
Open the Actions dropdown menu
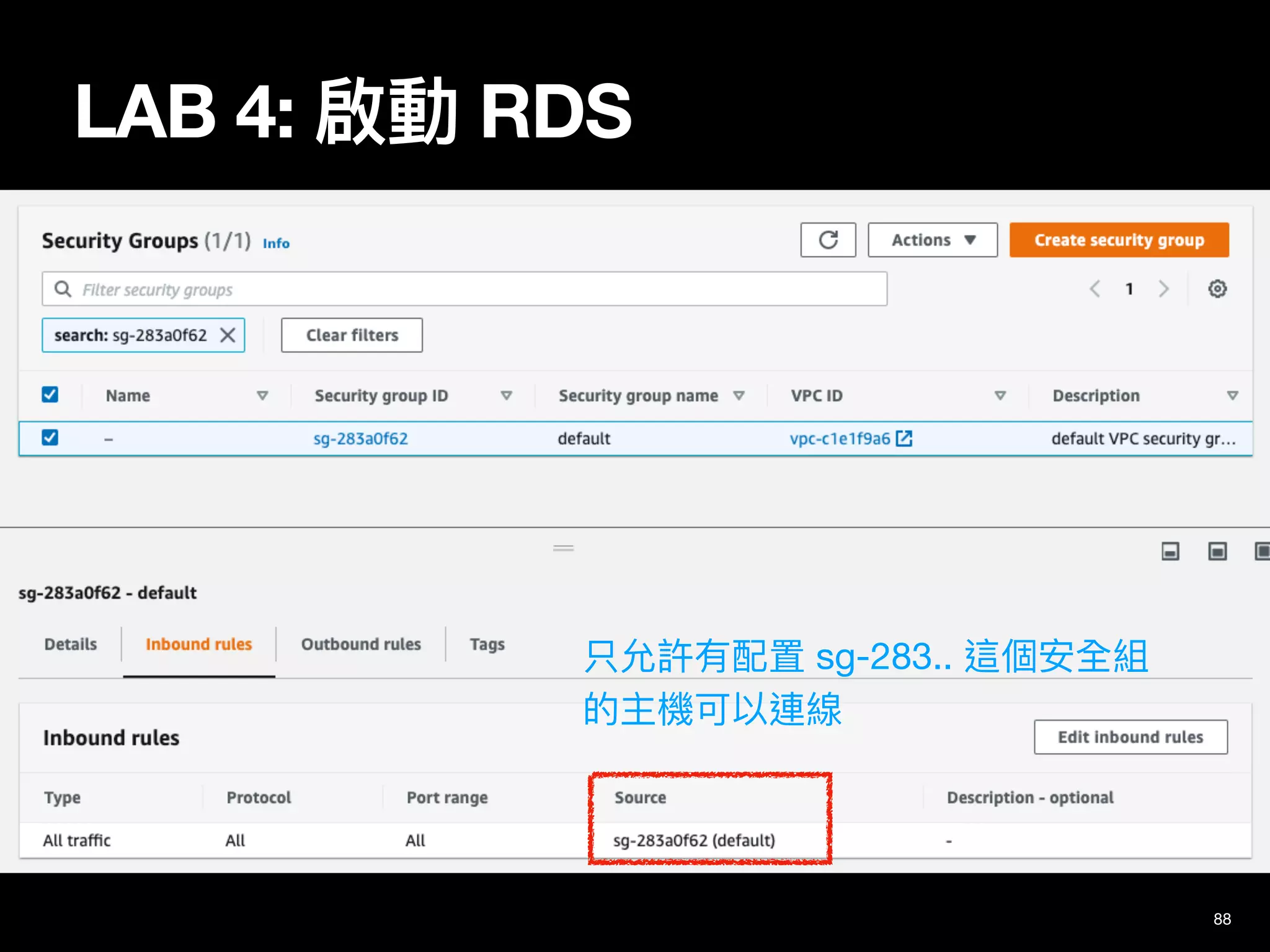pos(933,240)
